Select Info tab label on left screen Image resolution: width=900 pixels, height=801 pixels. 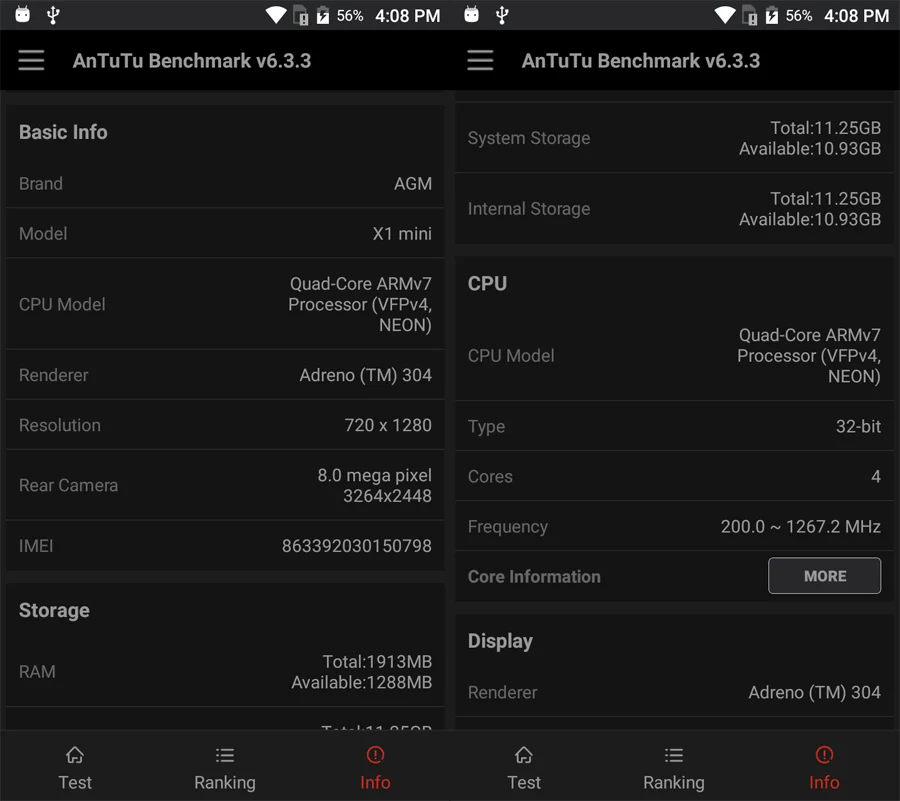pos(375,782)
